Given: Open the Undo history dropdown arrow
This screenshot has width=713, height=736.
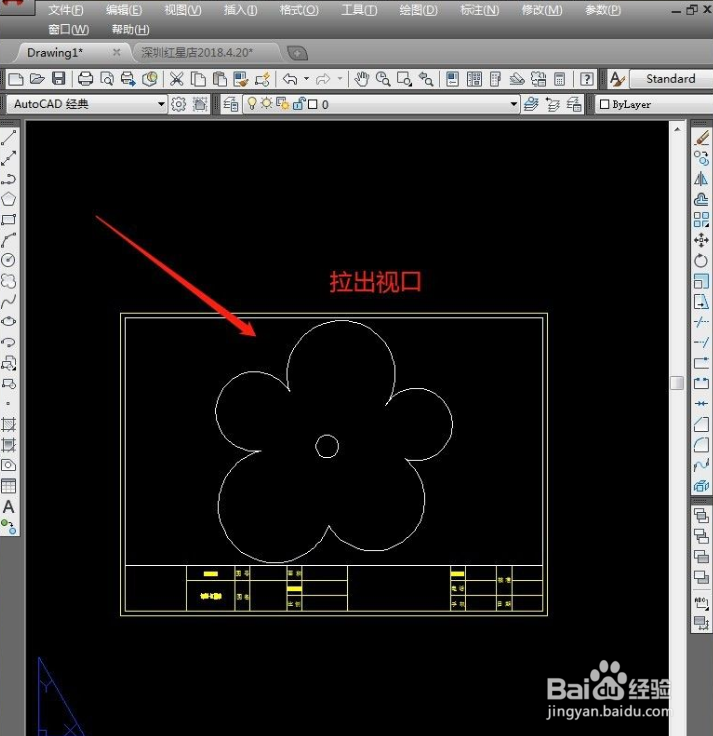Looking at the screenshot, I should (307, 79).
